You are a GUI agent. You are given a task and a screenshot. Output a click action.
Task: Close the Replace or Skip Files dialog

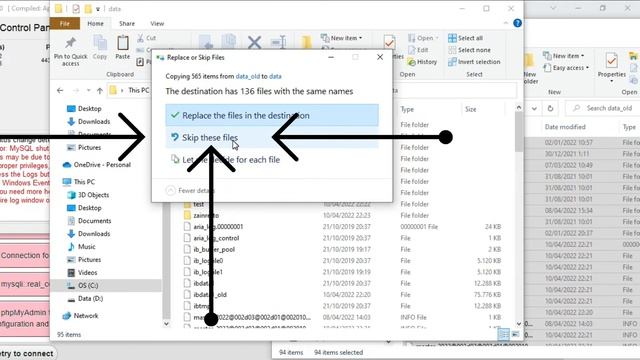click(x=380, y=57)
